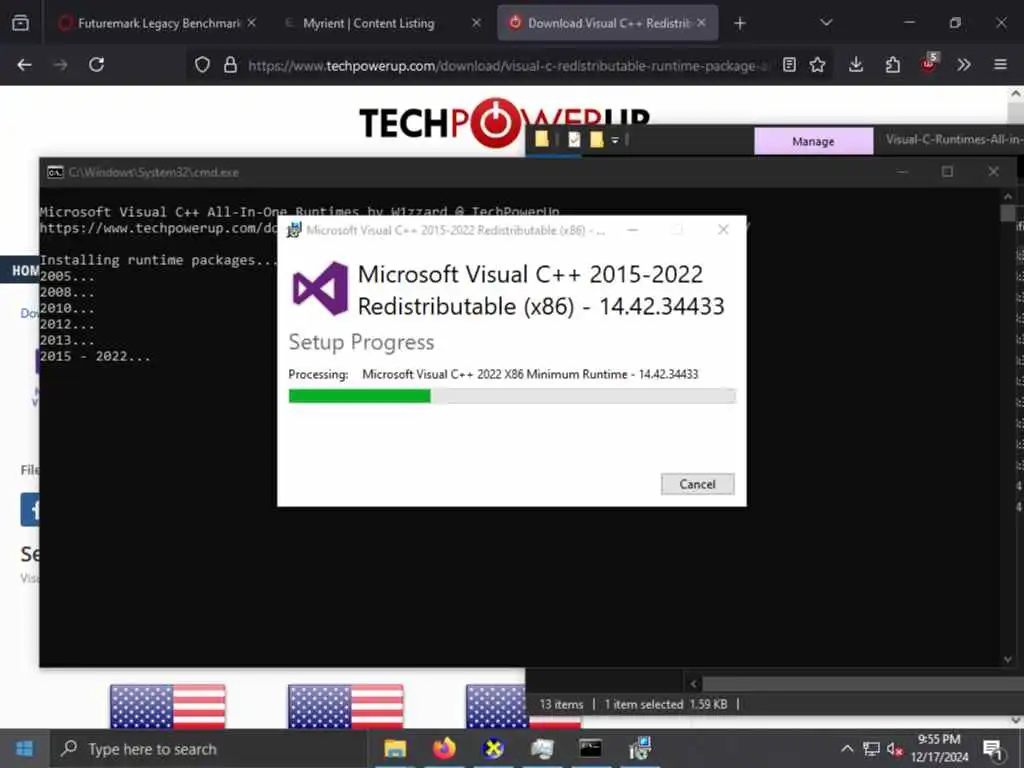The image size is (1024, 768).
Task: Open the Firefox downloads panel
Action: pos(856,65)
